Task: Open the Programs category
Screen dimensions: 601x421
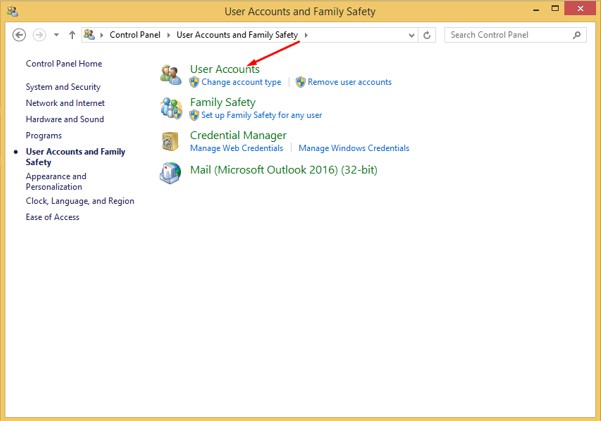Action: (x=44, y=135)
